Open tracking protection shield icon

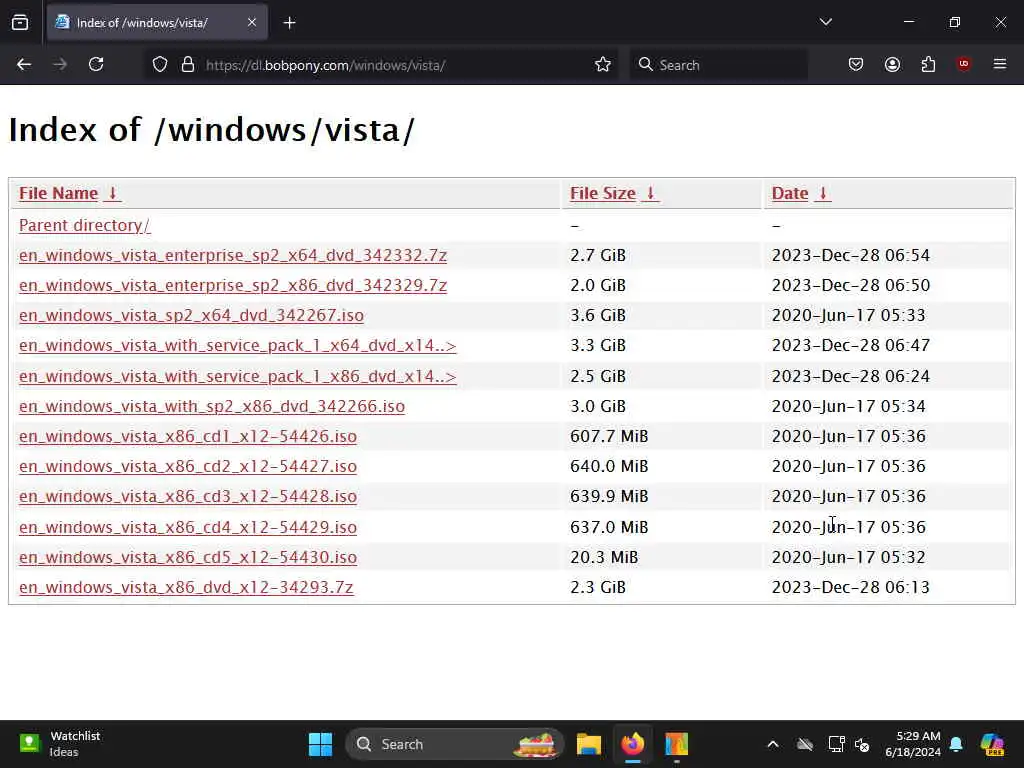pos(160,65)
